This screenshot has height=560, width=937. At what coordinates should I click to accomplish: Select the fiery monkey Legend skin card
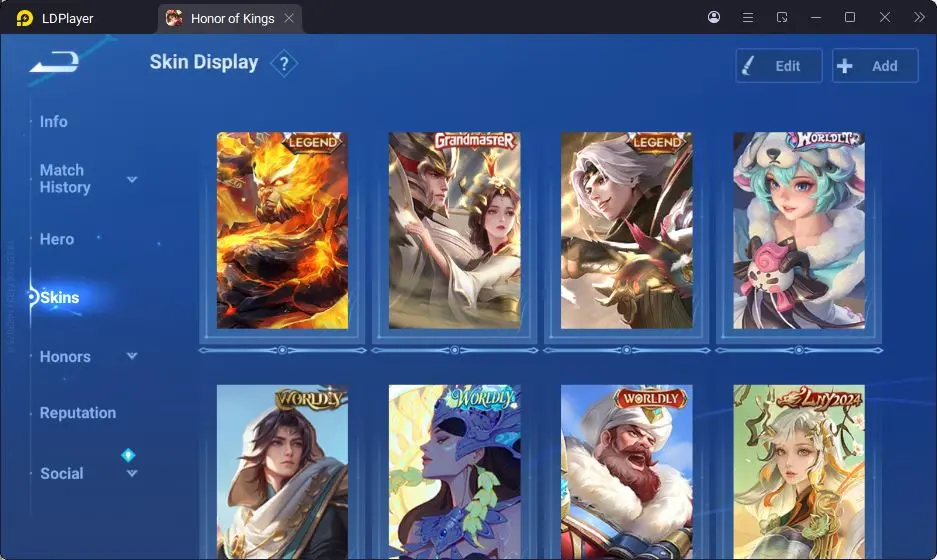coord(282,230)
